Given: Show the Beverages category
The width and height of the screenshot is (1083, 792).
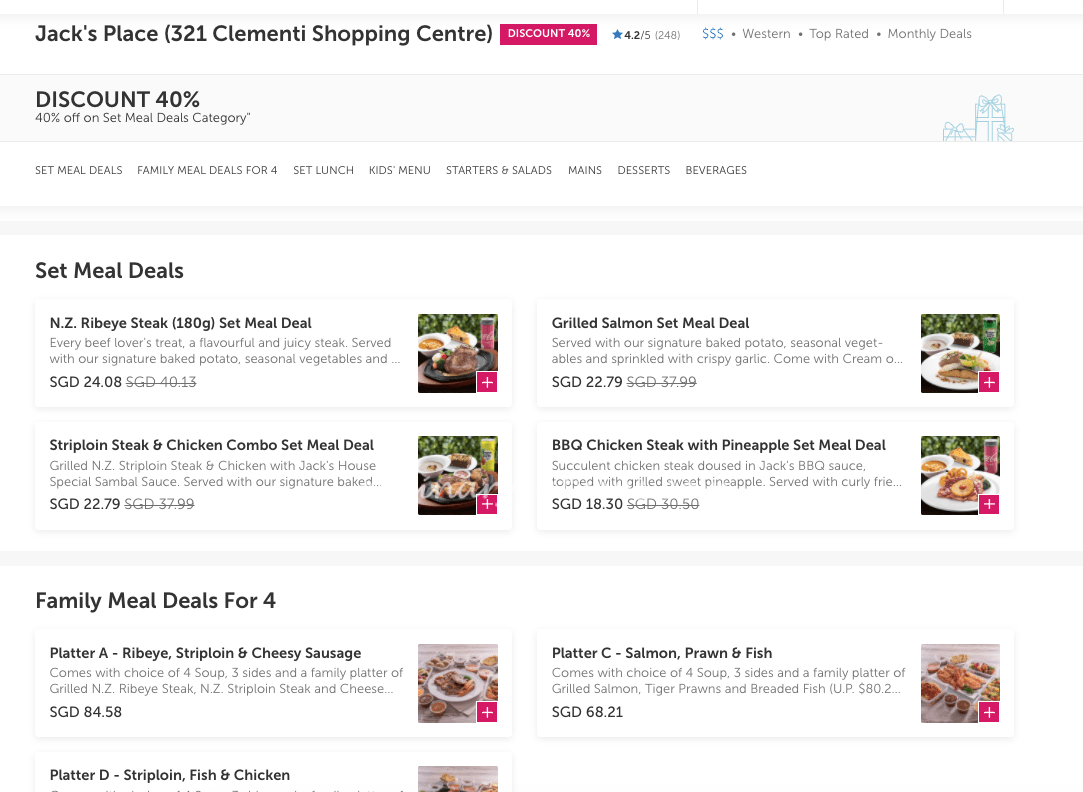Looking at the screenshot, I should click(716, 171).
